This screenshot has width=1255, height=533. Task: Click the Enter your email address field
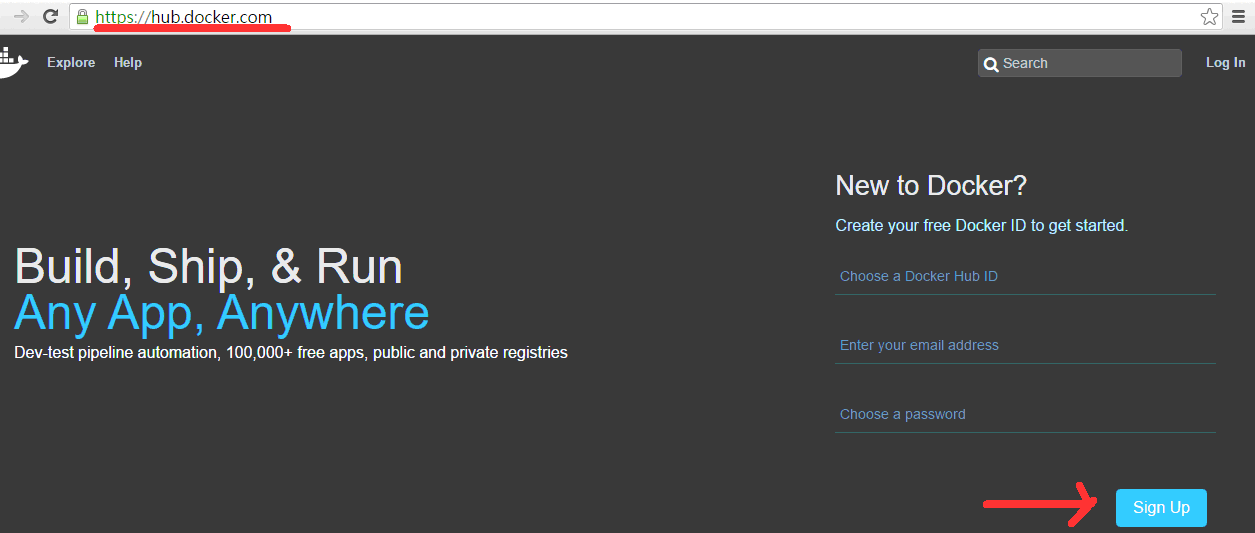click(1025, 345)
